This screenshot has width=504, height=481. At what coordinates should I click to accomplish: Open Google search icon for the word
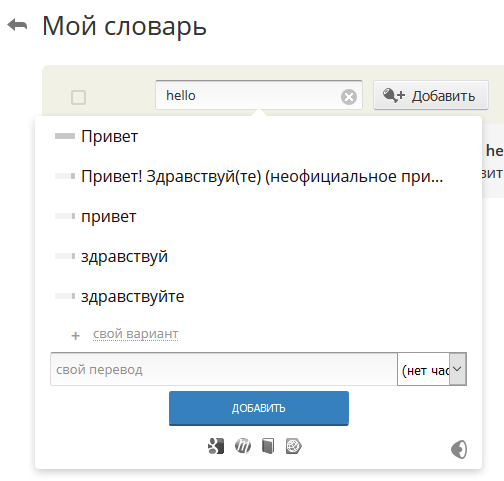point(216,446)
